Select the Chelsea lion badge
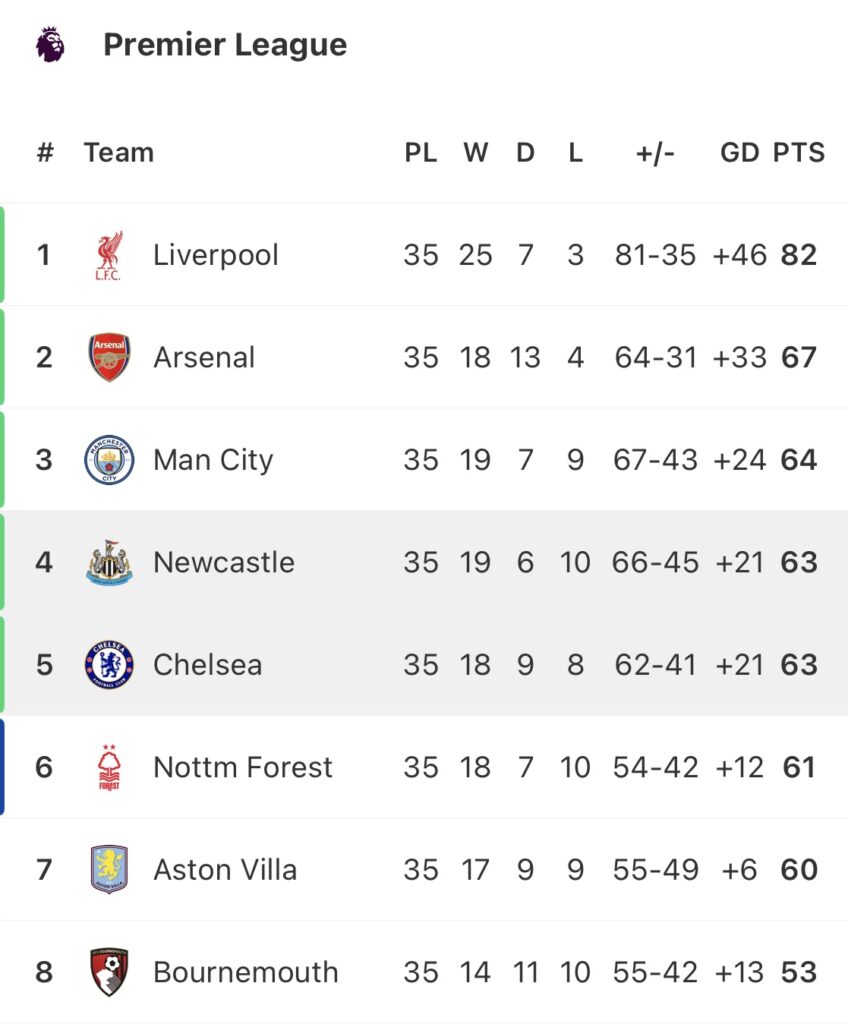 click(x=109, y=665)
